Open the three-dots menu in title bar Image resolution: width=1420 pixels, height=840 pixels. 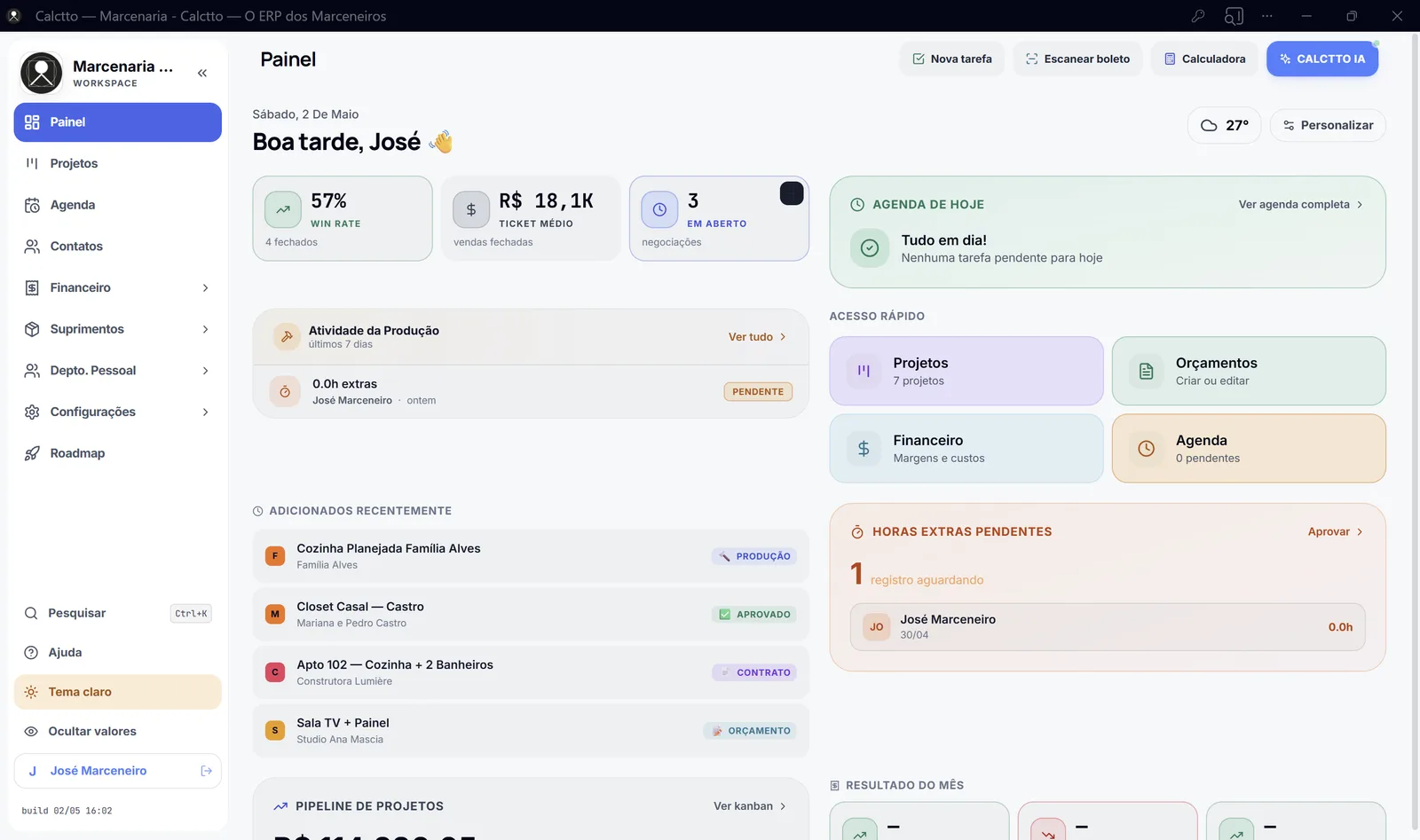1267,16
